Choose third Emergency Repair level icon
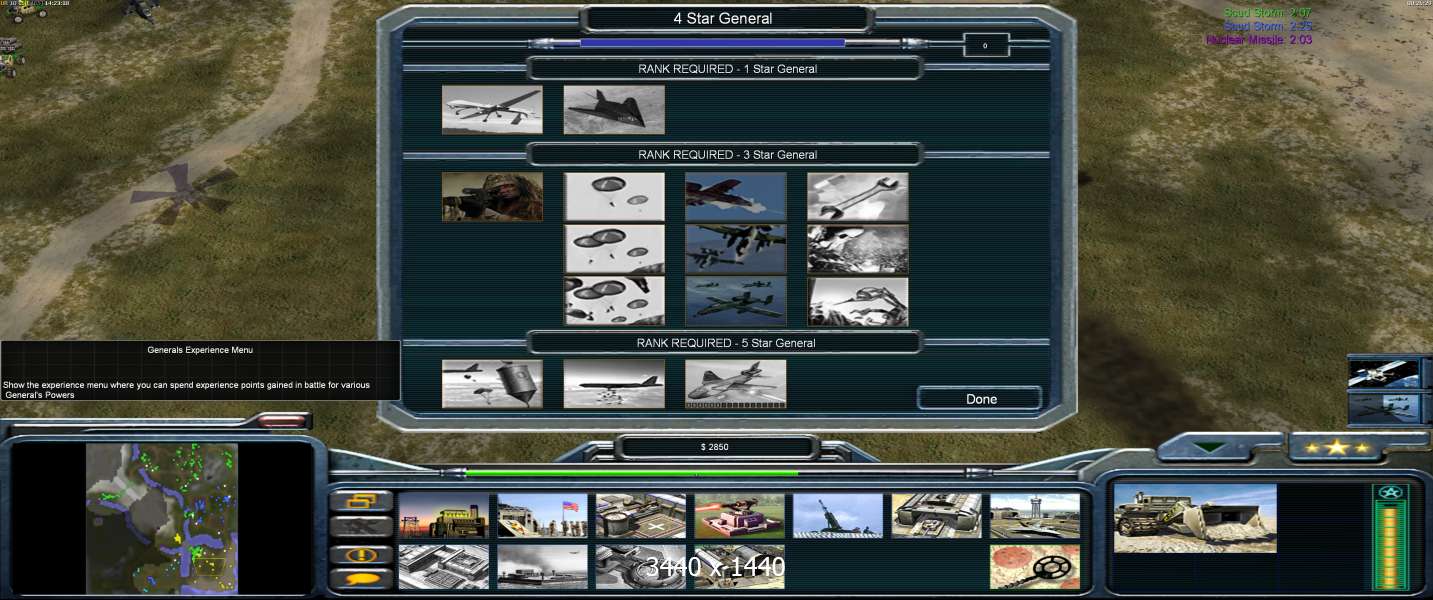Image resolution: width=1433 pixels, height=600 pixels. [858, 301]
